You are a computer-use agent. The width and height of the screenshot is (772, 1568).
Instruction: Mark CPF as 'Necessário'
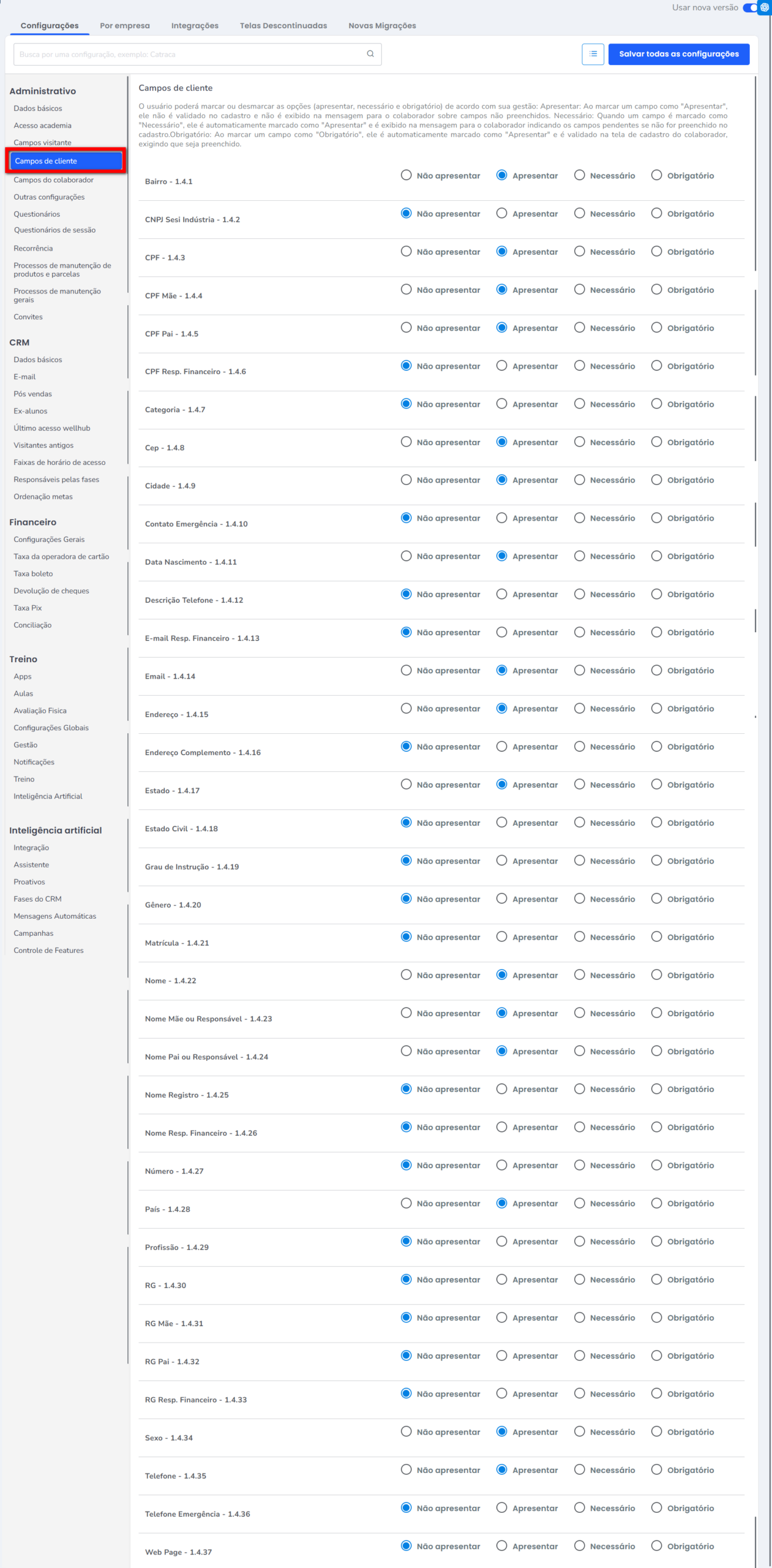pyautogui.click(x=579, y=252)
